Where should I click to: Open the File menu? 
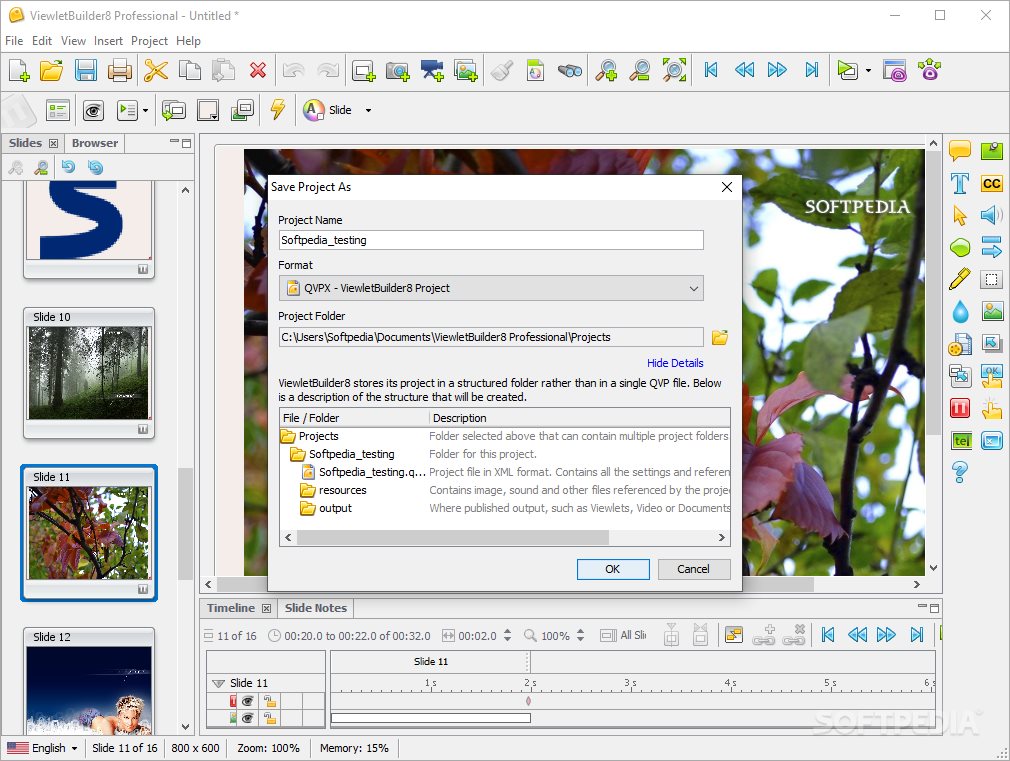(14, 41)
